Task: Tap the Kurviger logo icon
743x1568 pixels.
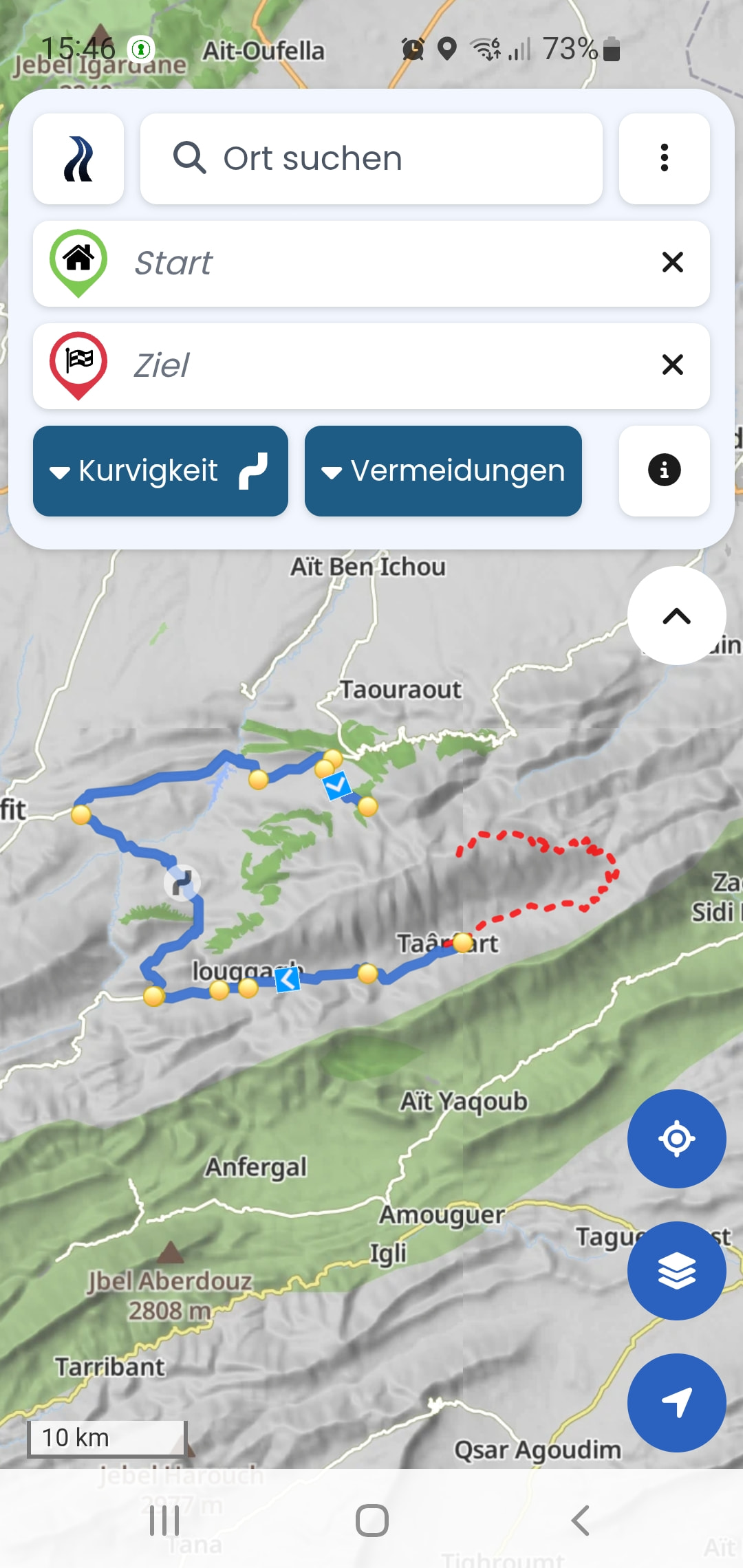Action: 78,159
